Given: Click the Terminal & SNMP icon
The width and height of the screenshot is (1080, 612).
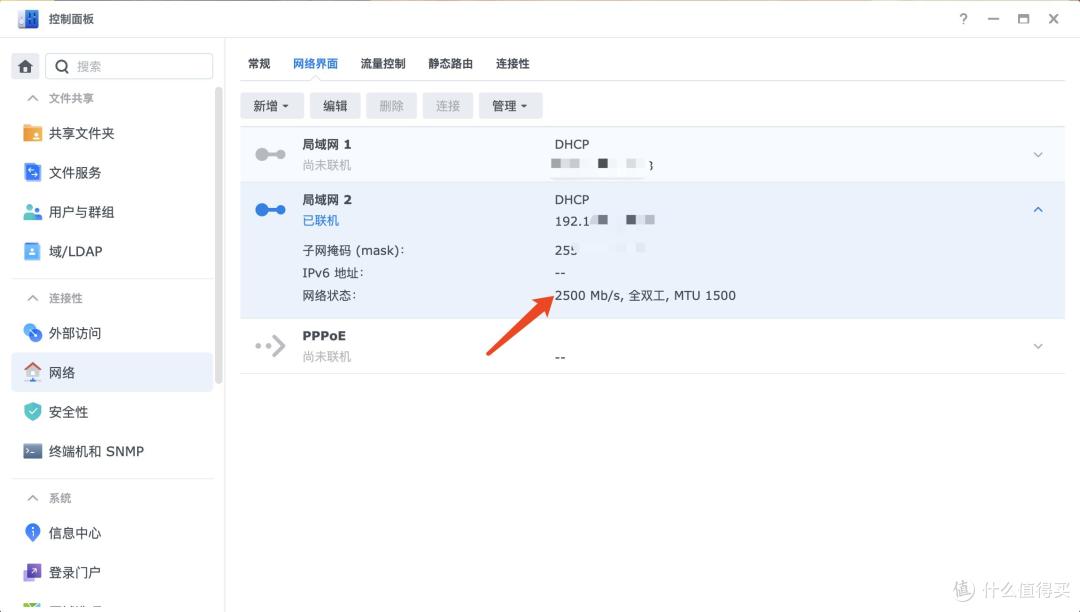Looking at the screenshot, I should [x=32, y=451].
